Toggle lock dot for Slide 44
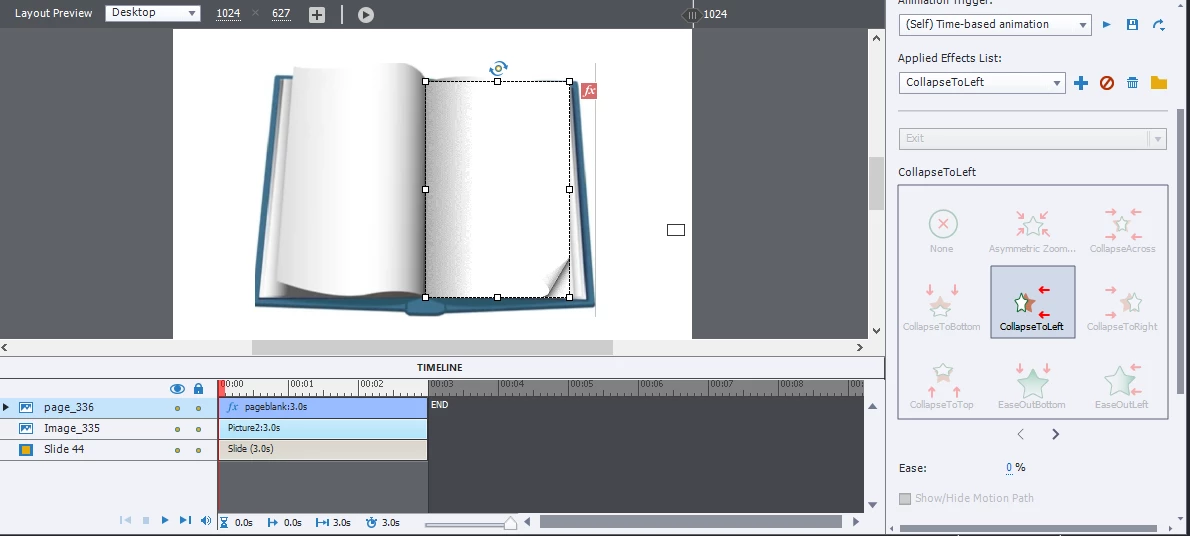The height and width of the screenshot is (536, 1190). 198,450
